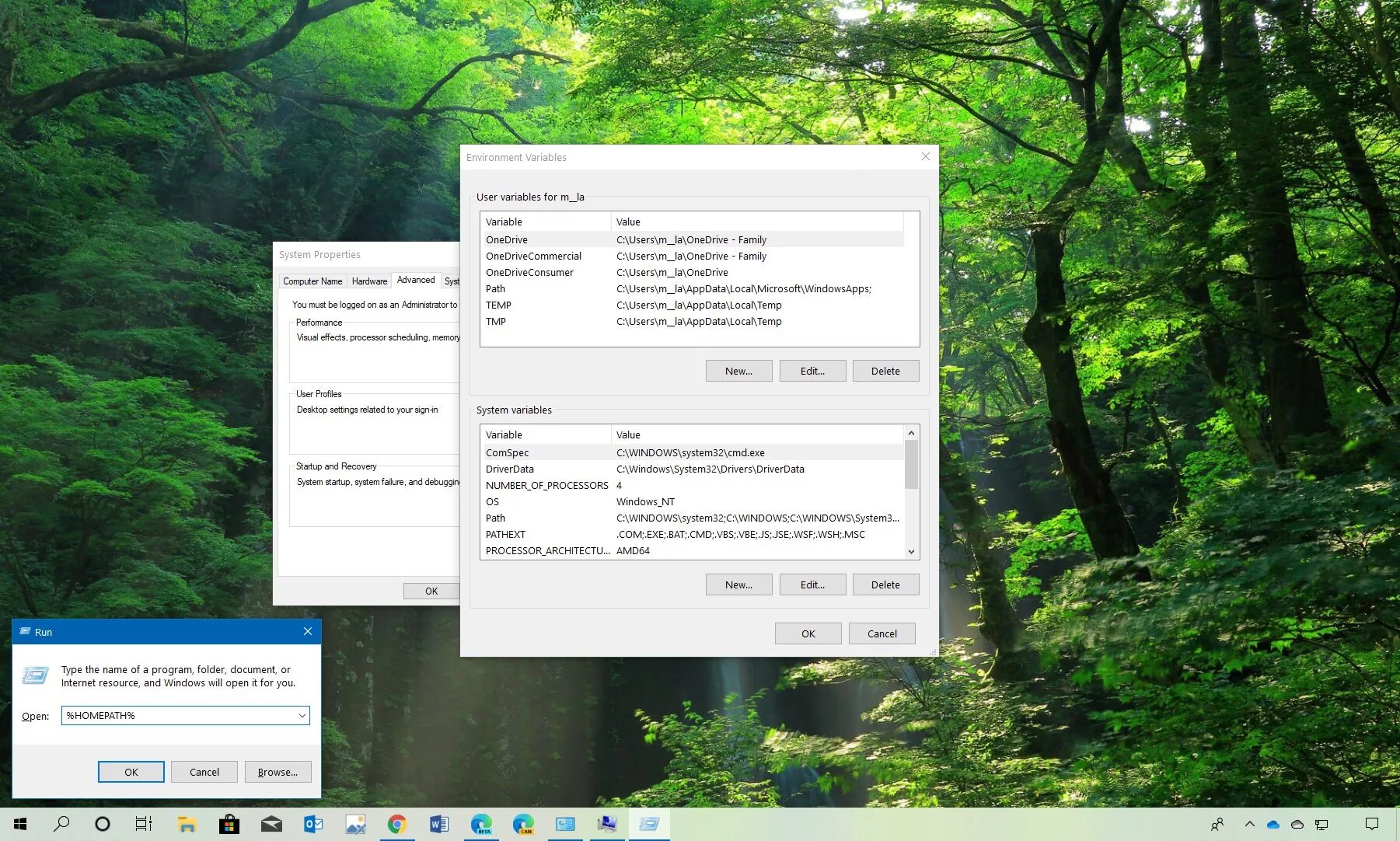Select the ComSpec system variable

693,453
